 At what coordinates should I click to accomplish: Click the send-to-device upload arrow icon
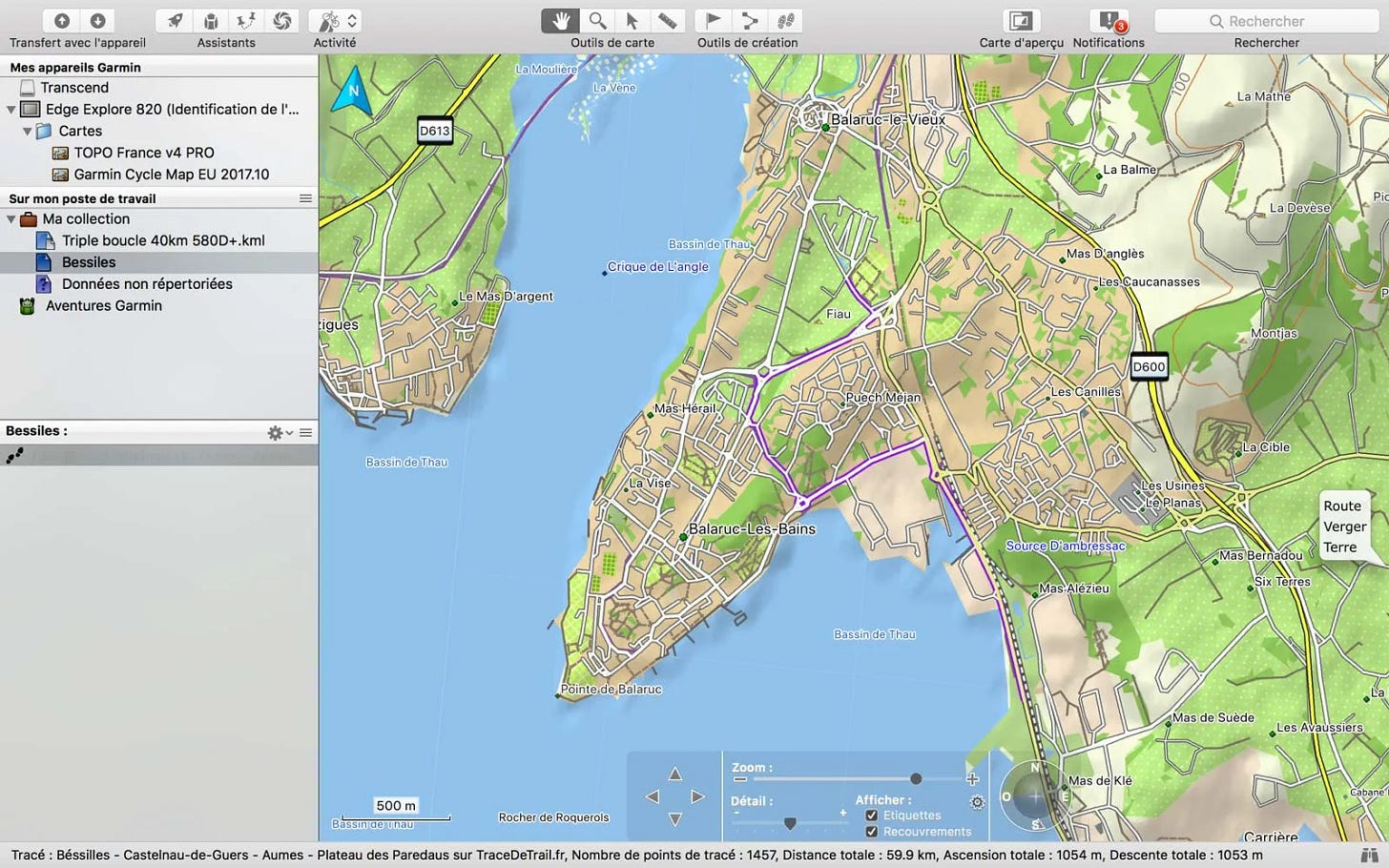coord(61,20)
